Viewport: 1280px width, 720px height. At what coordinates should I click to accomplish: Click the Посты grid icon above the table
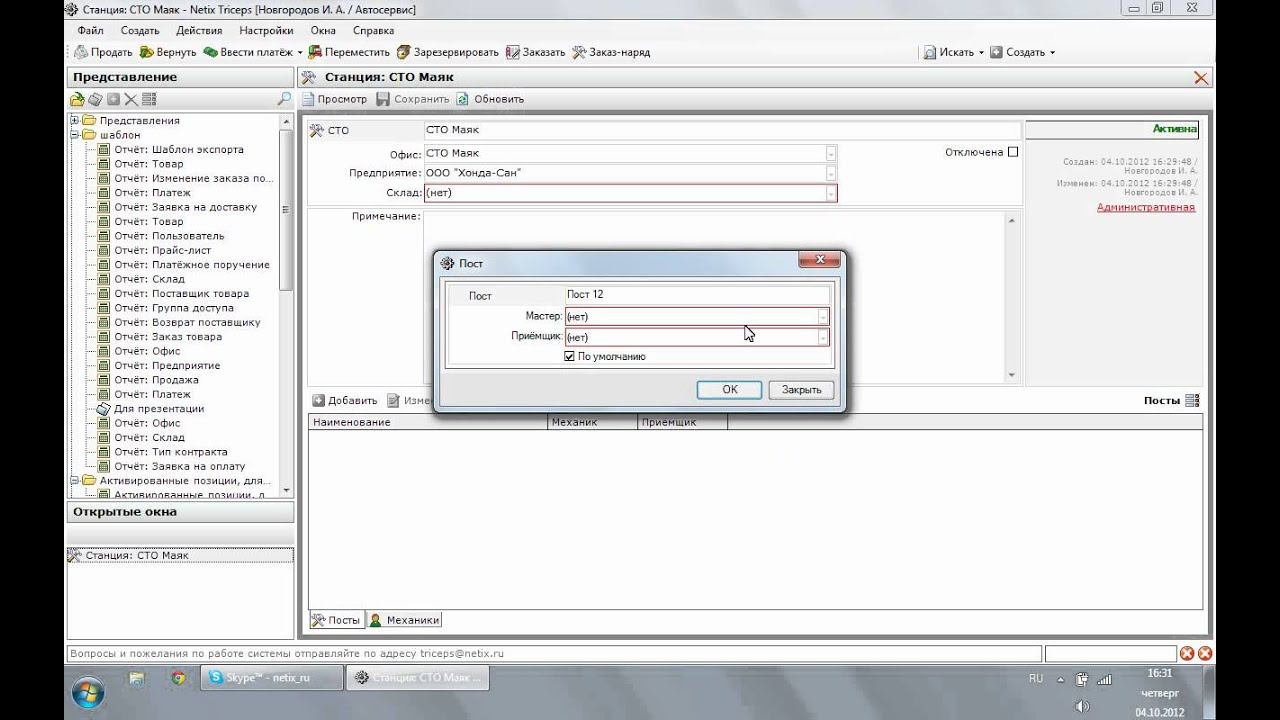pos(1191,400)
